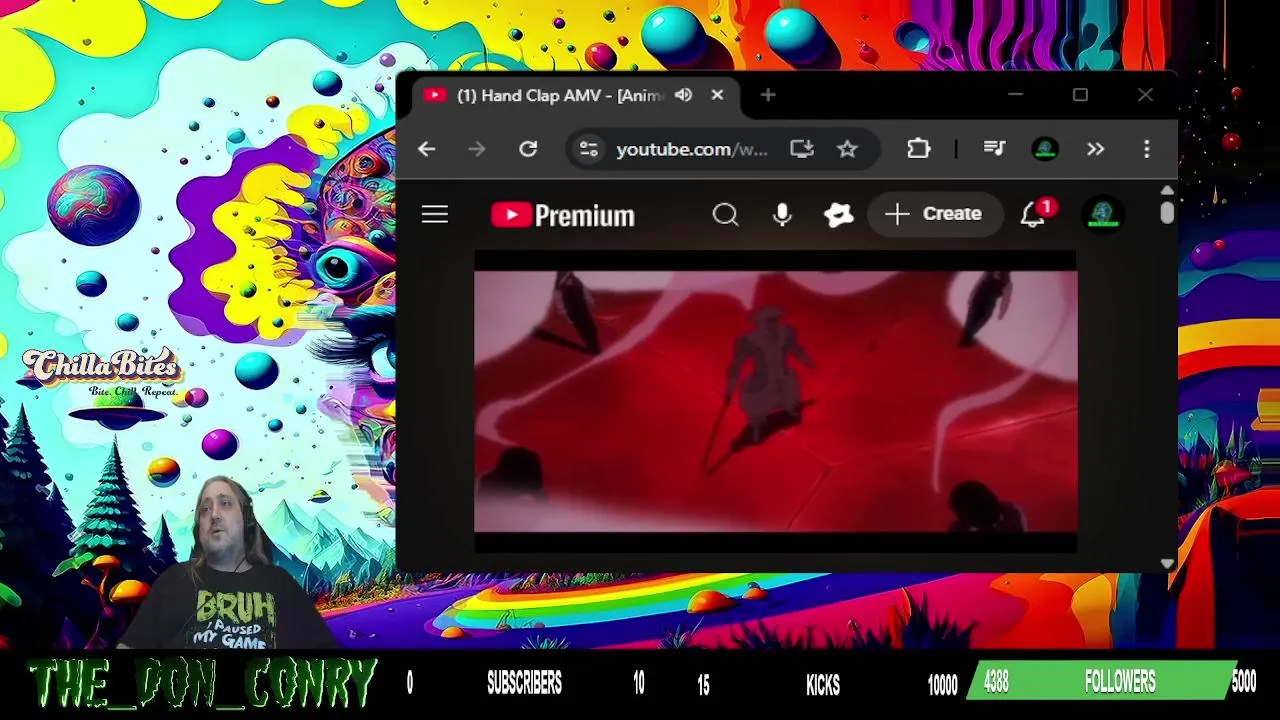Close the Chrome window

[x=1145, y=95]
